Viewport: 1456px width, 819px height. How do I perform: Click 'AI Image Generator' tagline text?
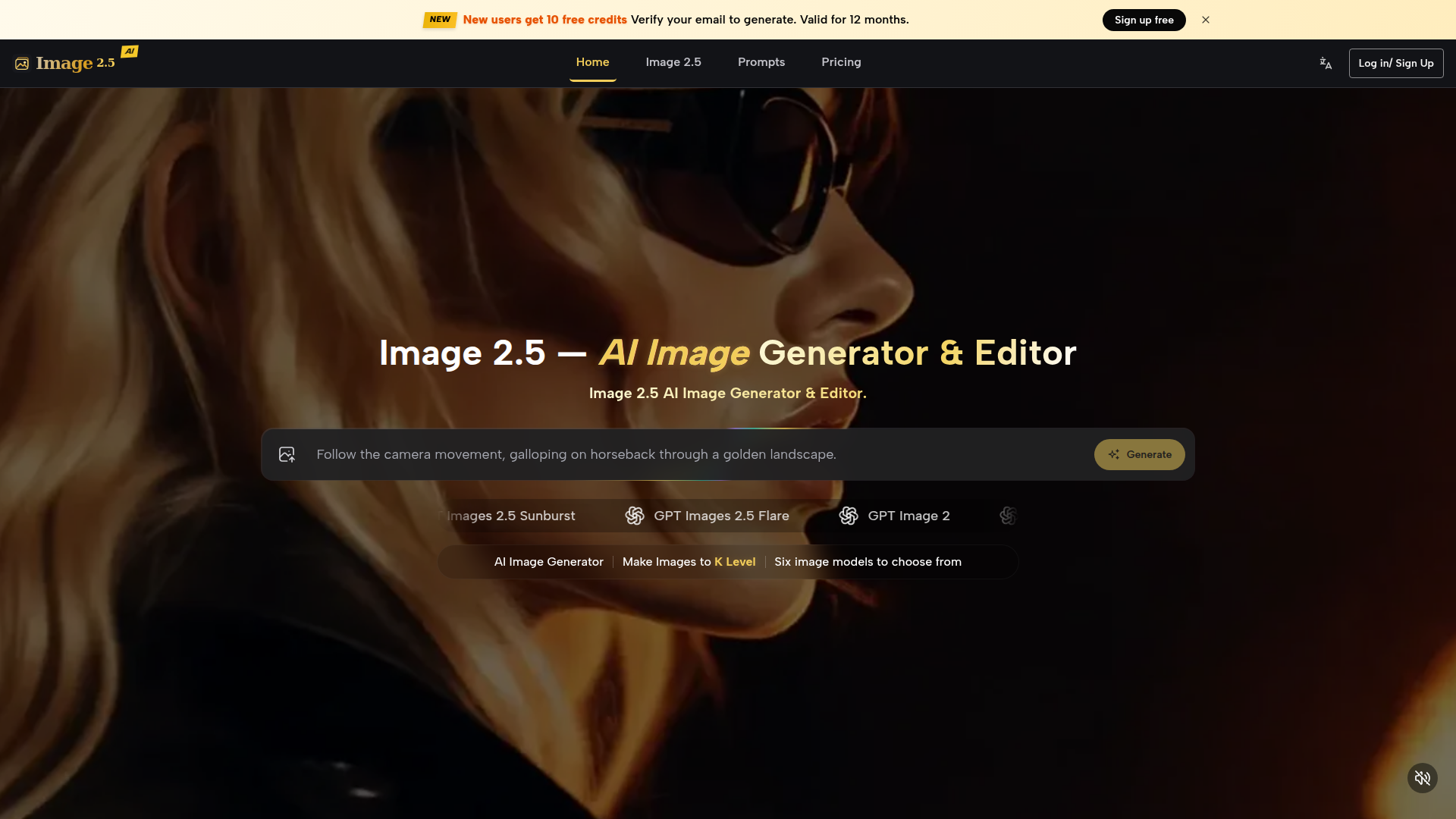[x=549, y=562]
